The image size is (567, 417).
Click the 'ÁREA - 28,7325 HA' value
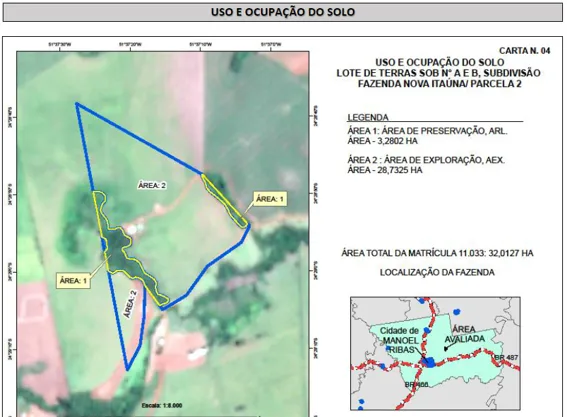point(385,170)
